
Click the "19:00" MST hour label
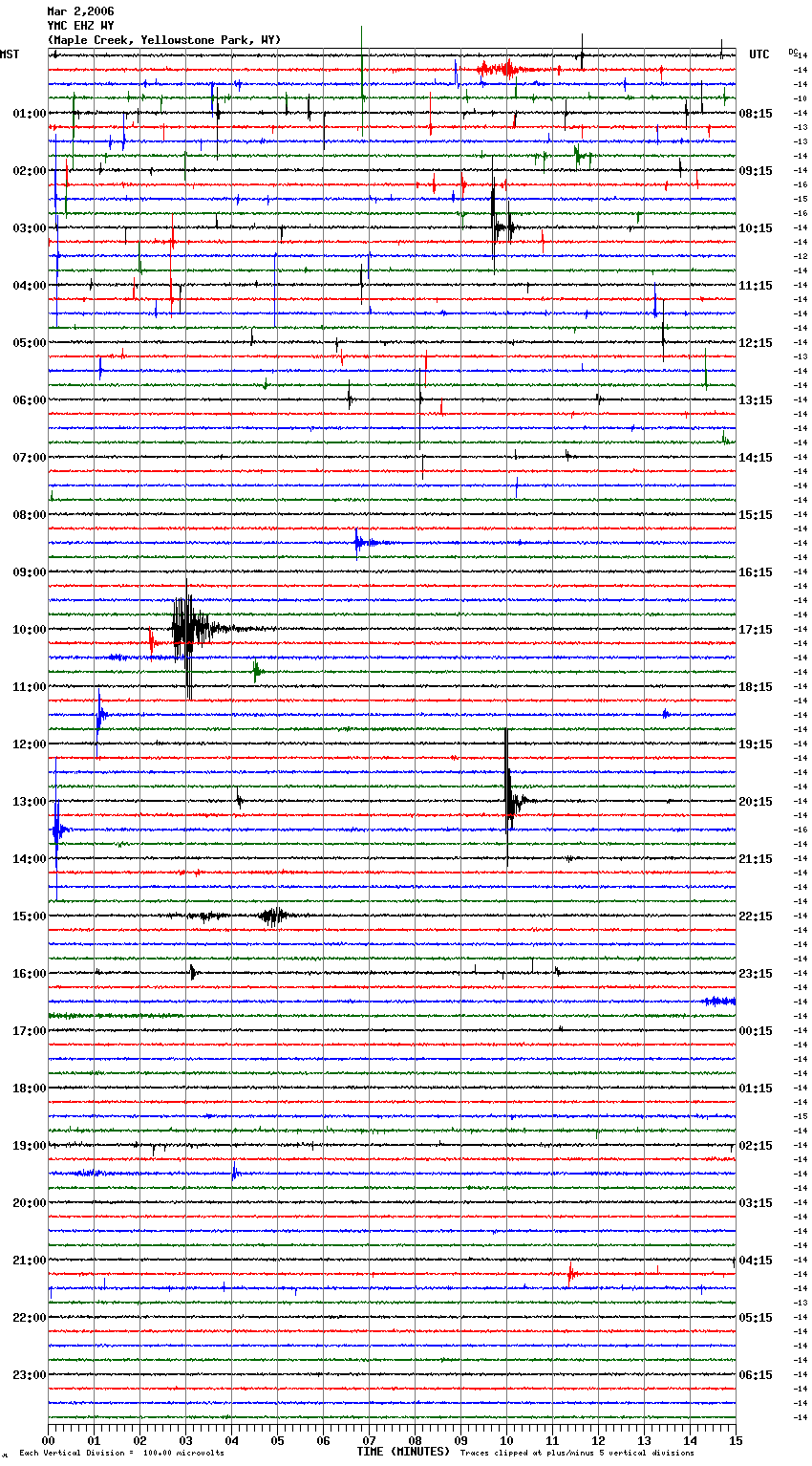30,1146
